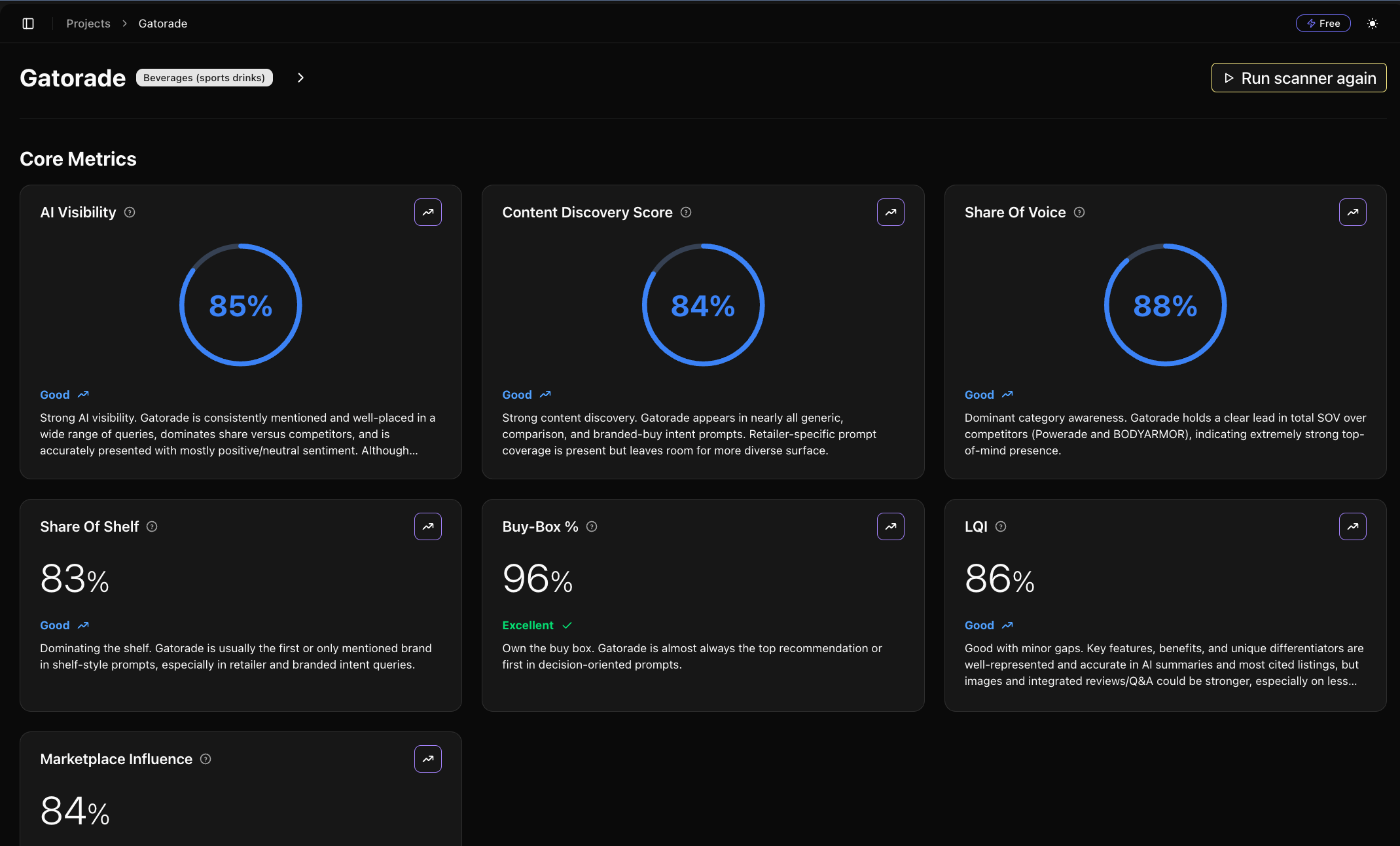This screenshot has width=1400, height=846.
Task: Click the Core Metrics heading
Action: [x=78, y=159]
